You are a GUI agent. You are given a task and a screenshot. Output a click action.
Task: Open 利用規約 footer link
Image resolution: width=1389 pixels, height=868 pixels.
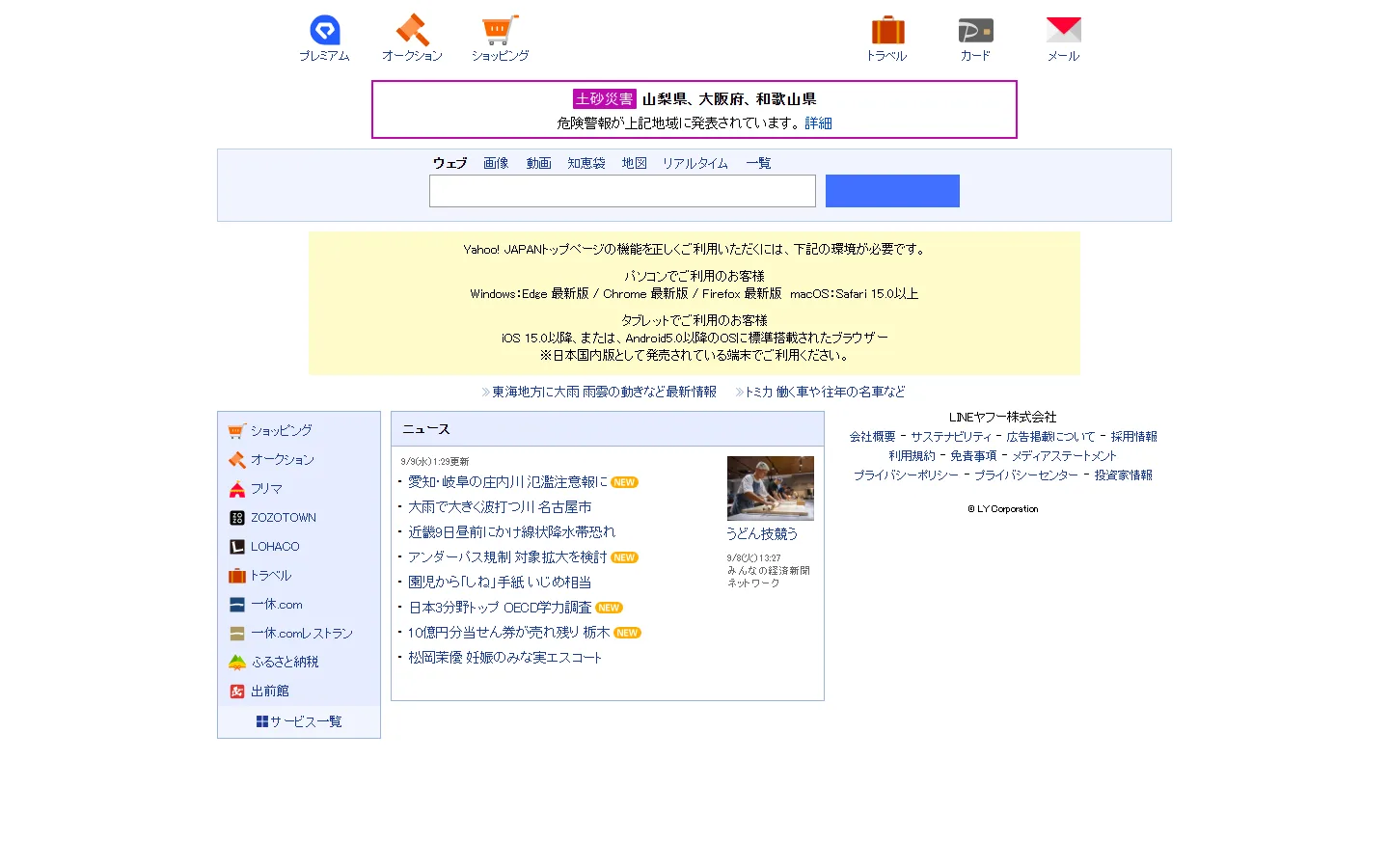pos(912,456)
